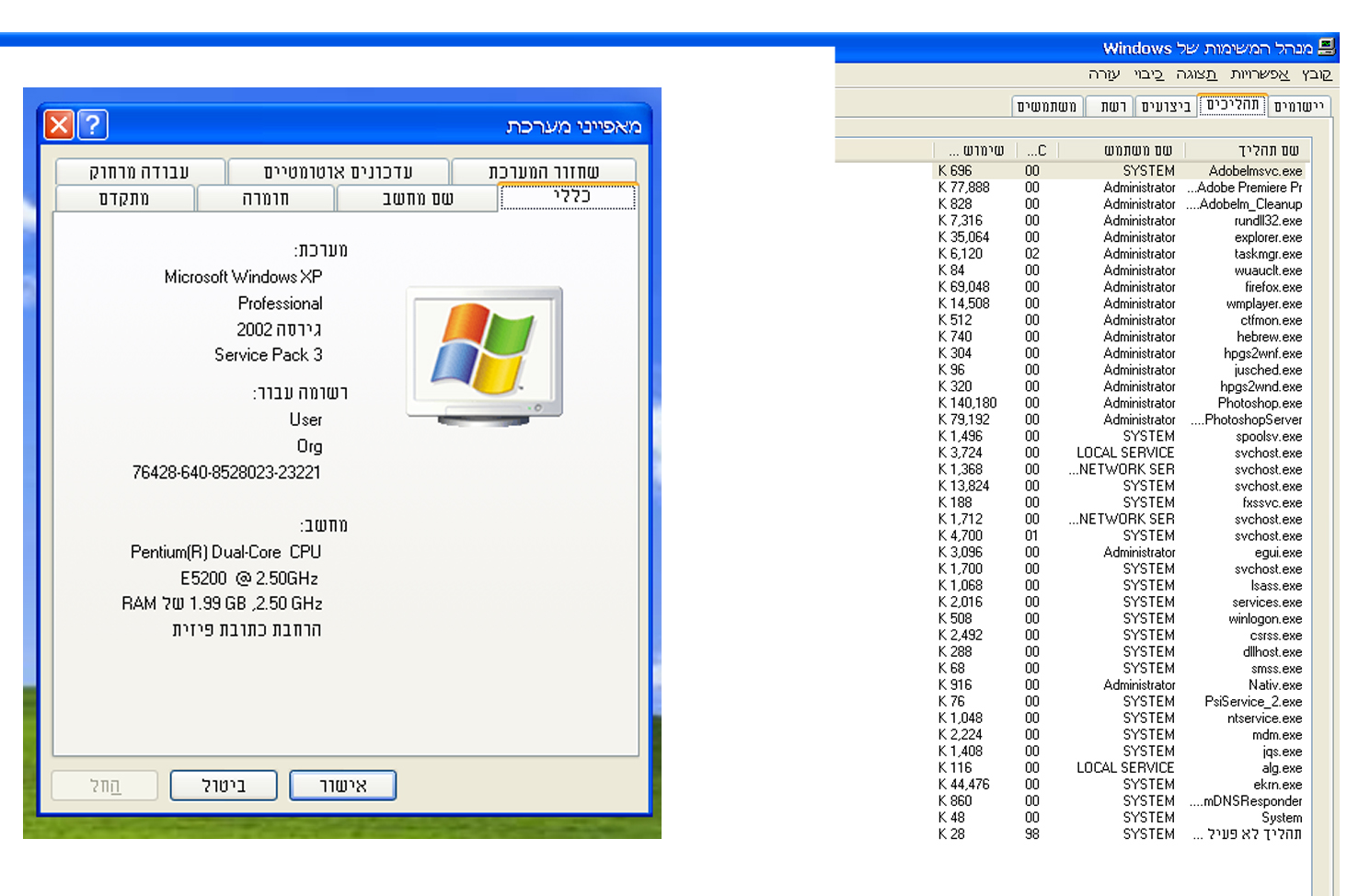This screenshot has width=1370, height=896.
Task: Open the System Restore (שחזור המערכת) tab
Action: pos(543,172)
